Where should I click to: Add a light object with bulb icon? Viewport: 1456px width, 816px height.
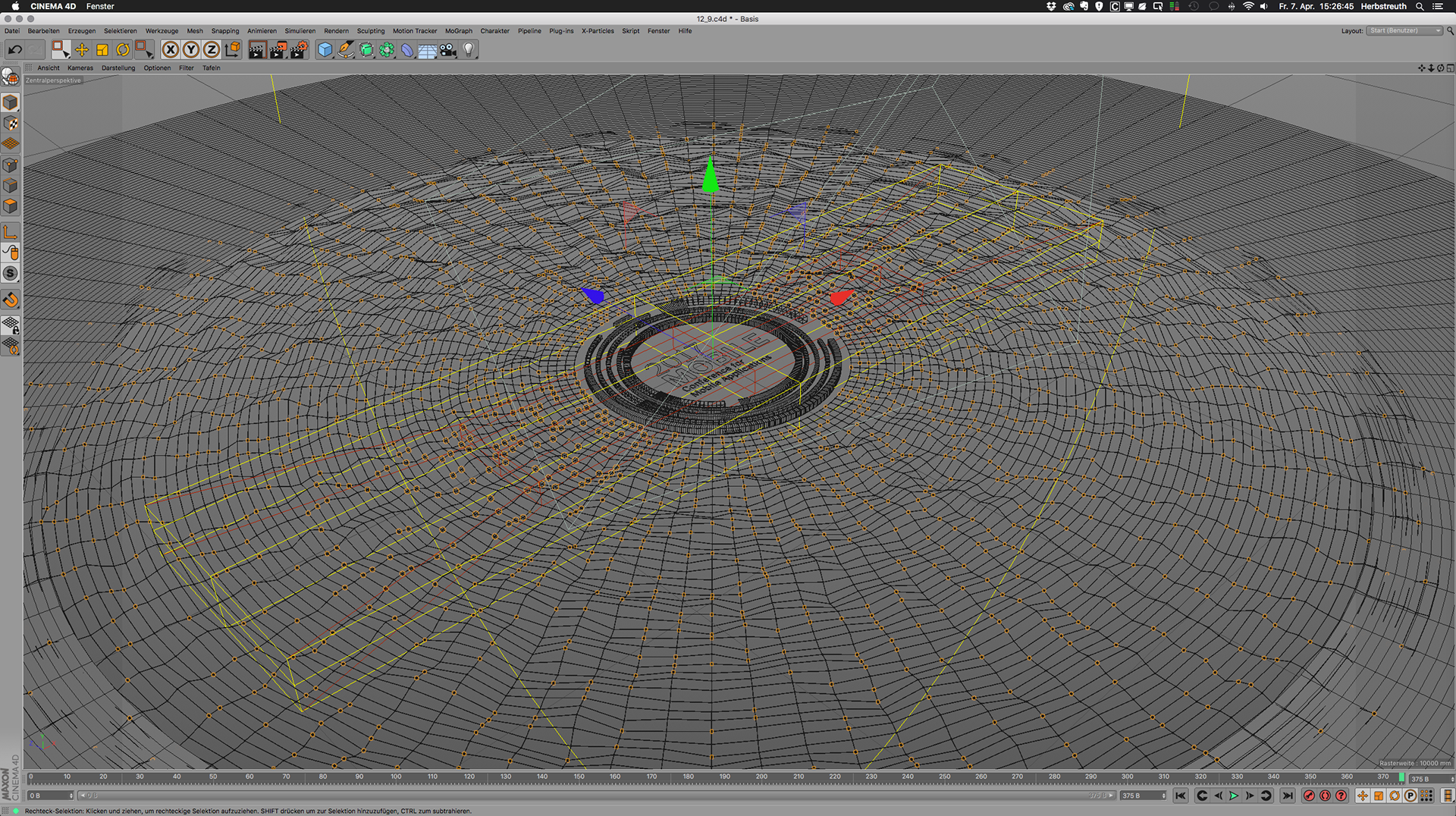coord(469,50)
